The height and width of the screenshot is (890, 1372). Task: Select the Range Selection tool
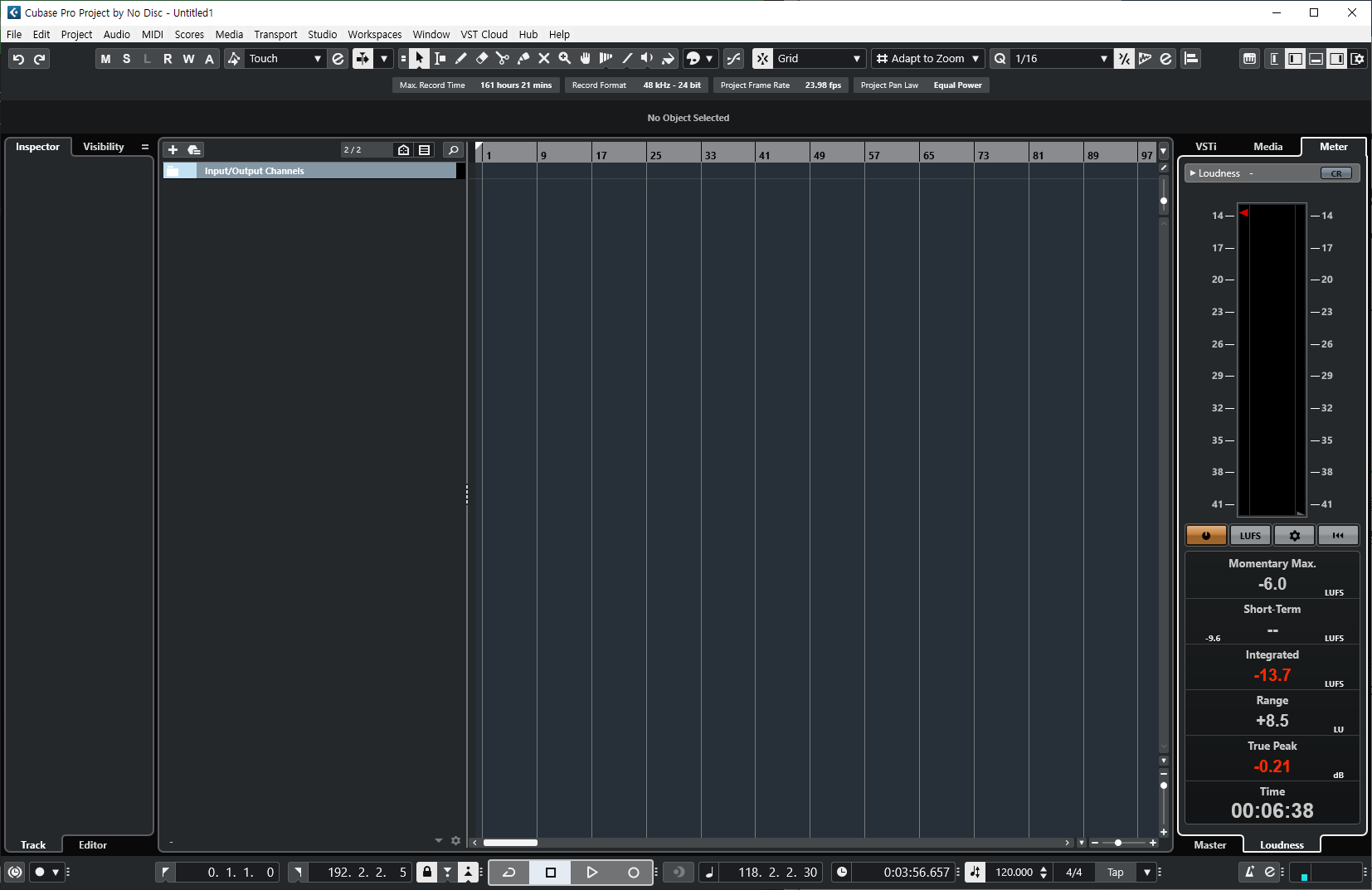point(440,58)
